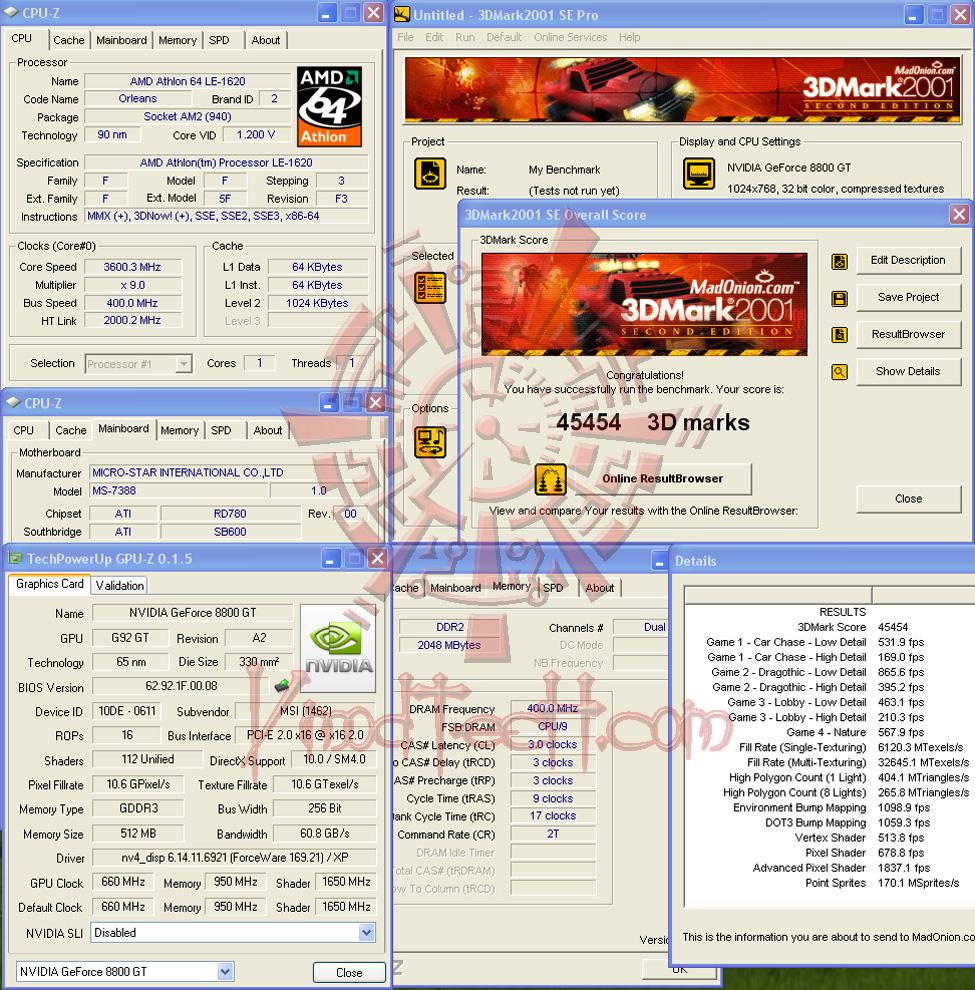Select the Graphics Card tab in GPU-Z
975x990 pixels.
pyautogui.click(x=49, y=584)
